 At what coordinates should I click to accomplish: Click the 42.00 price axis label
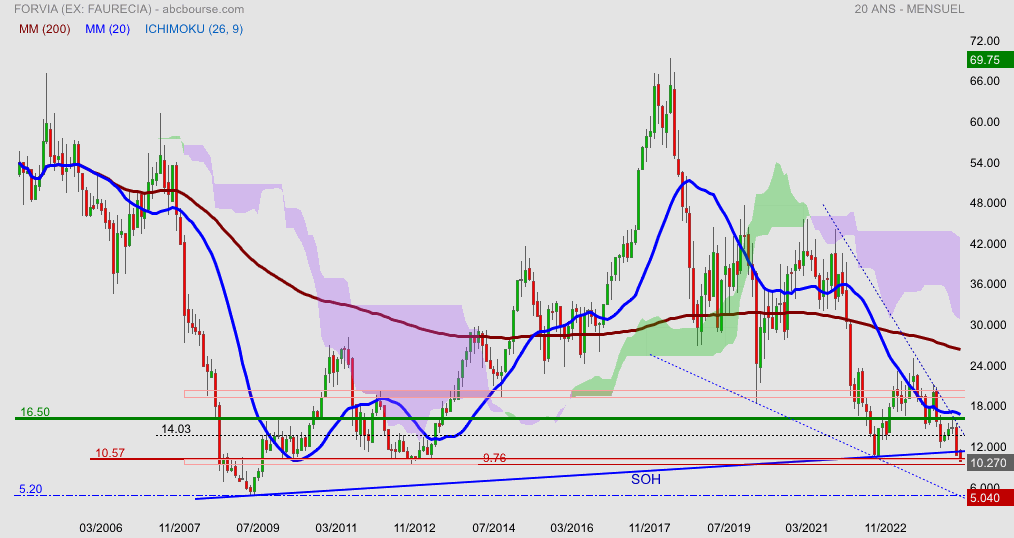pos(988,244)
